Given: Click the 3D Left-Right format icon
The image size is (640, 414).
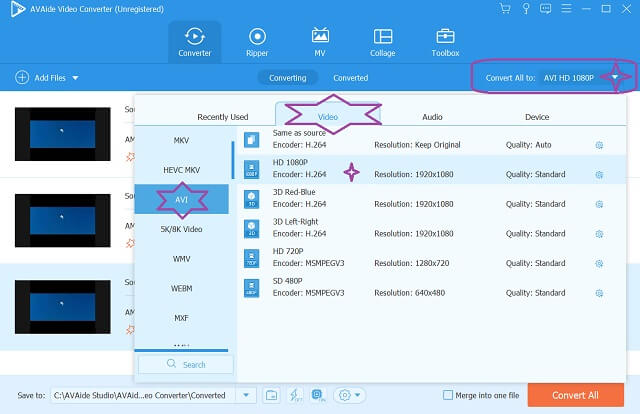Looking at the screenshot, I should tap(251, 229).
